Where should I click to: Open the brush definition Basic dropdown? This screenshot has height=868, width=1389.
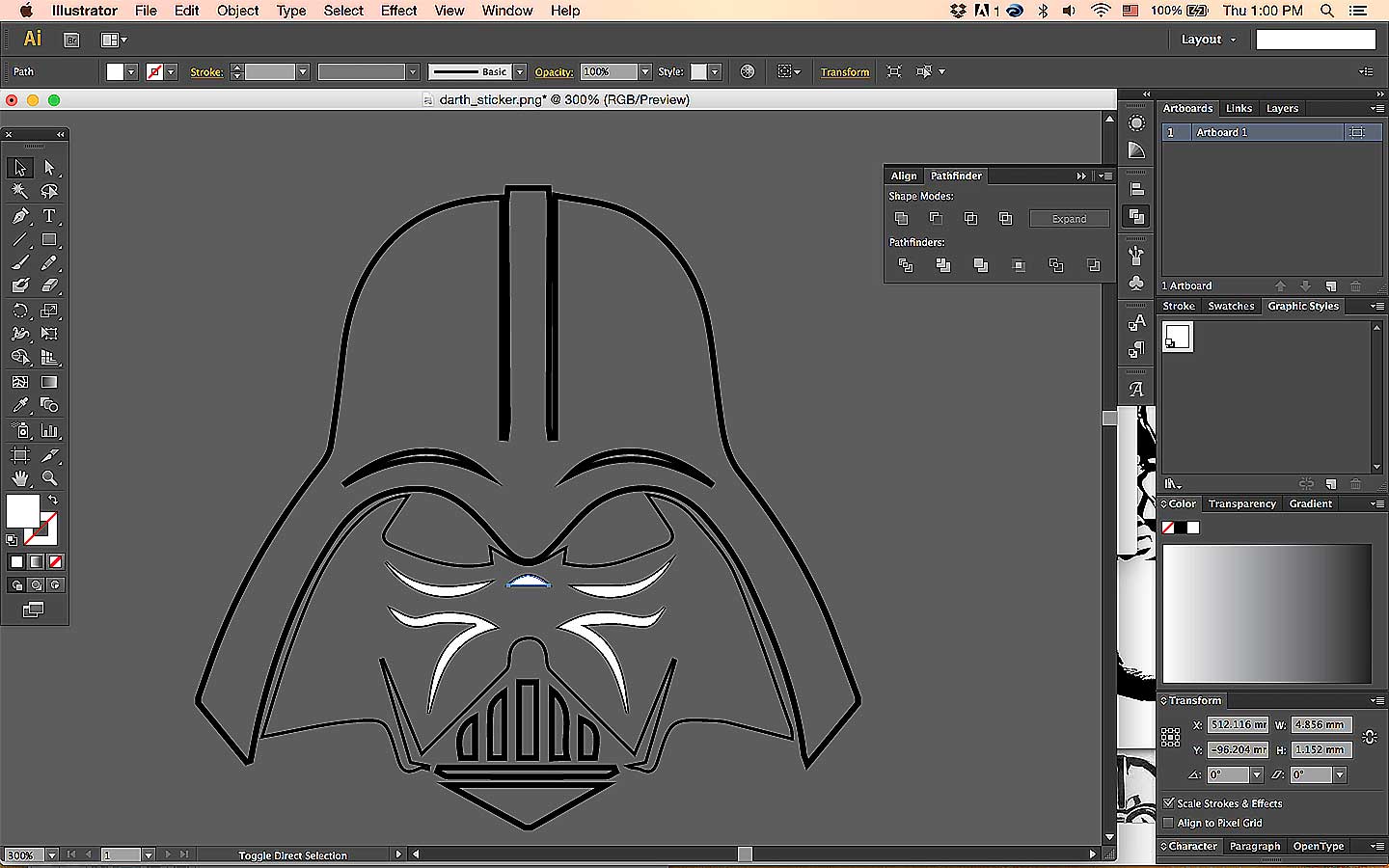click(x=520, y=72)
